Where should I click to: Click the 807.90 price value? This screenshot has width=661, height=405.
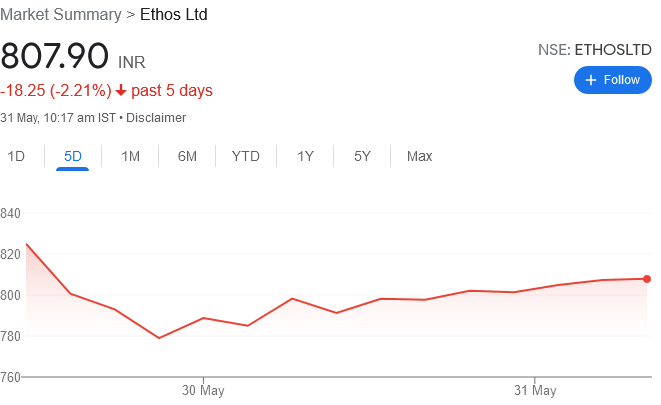(x=54, y=56)
